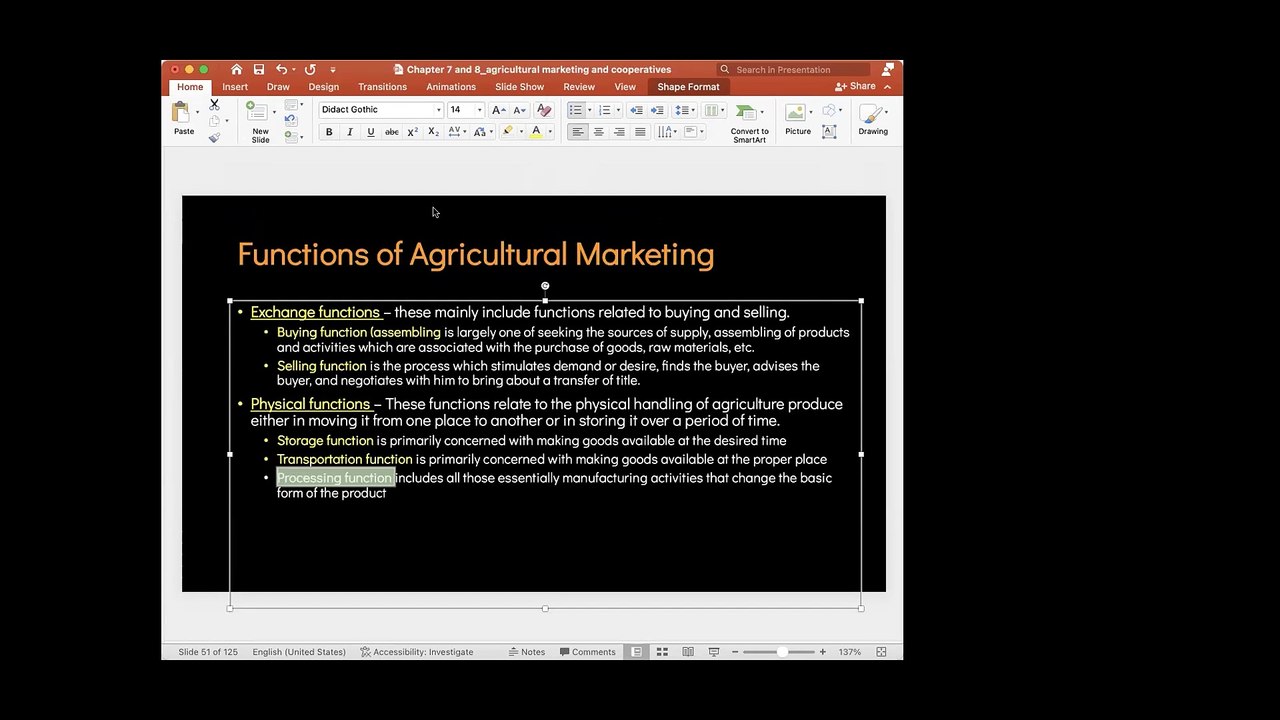The image size is (1280, 720).
Task: Switch to the Design tab
Action: coord(324,87)
